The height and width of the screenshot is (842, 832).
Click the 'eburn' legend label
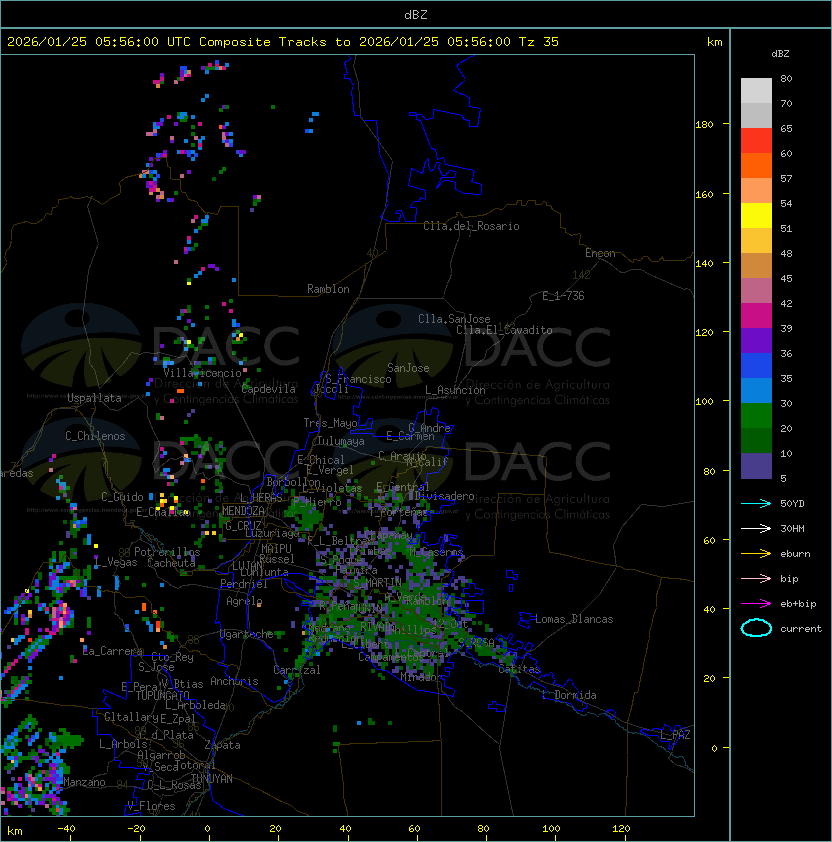[x=795, y=554]
